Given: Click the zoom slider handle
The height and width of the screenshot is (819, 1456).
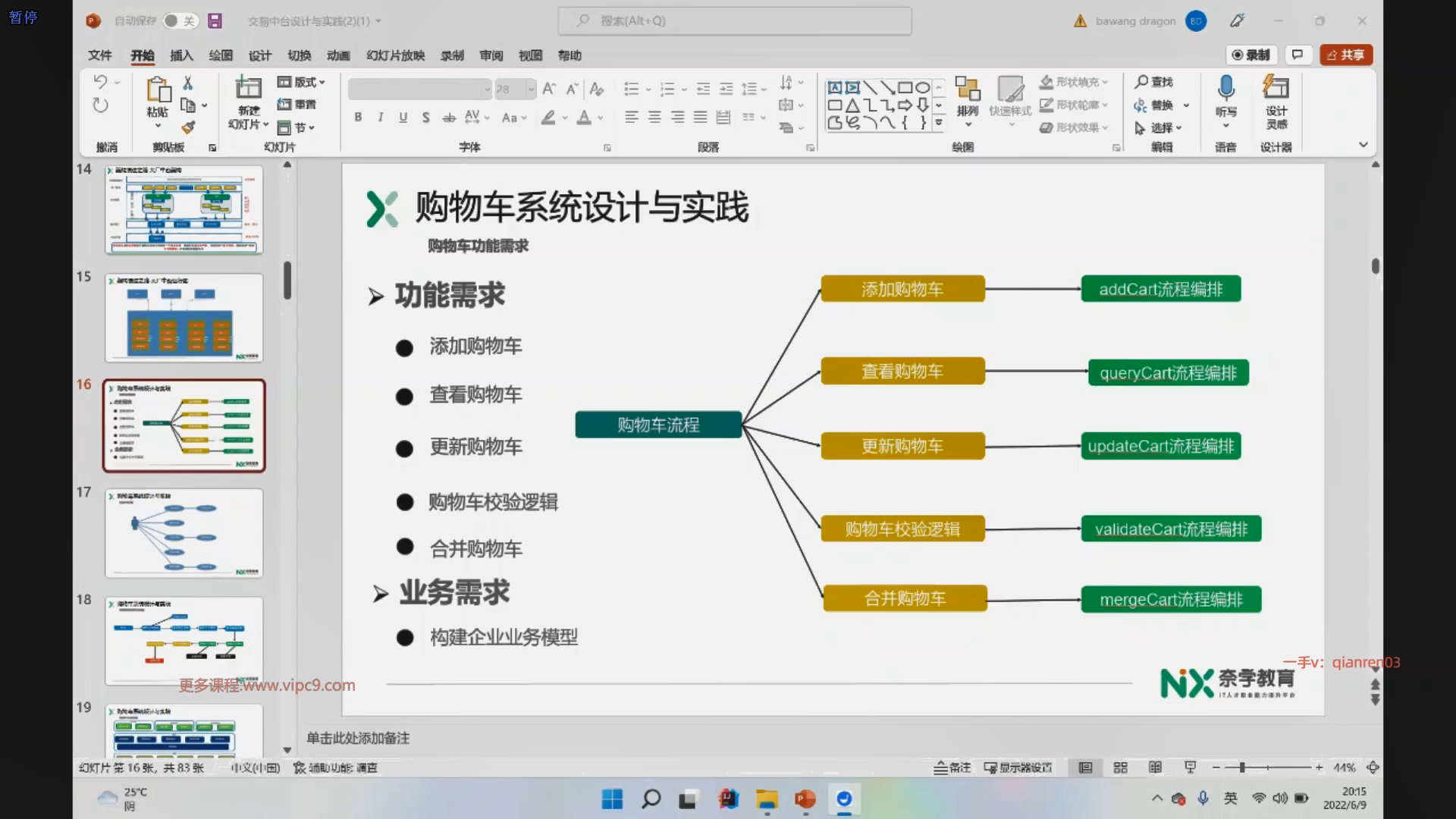Looking at the screenshot, I should [1242, 767].
